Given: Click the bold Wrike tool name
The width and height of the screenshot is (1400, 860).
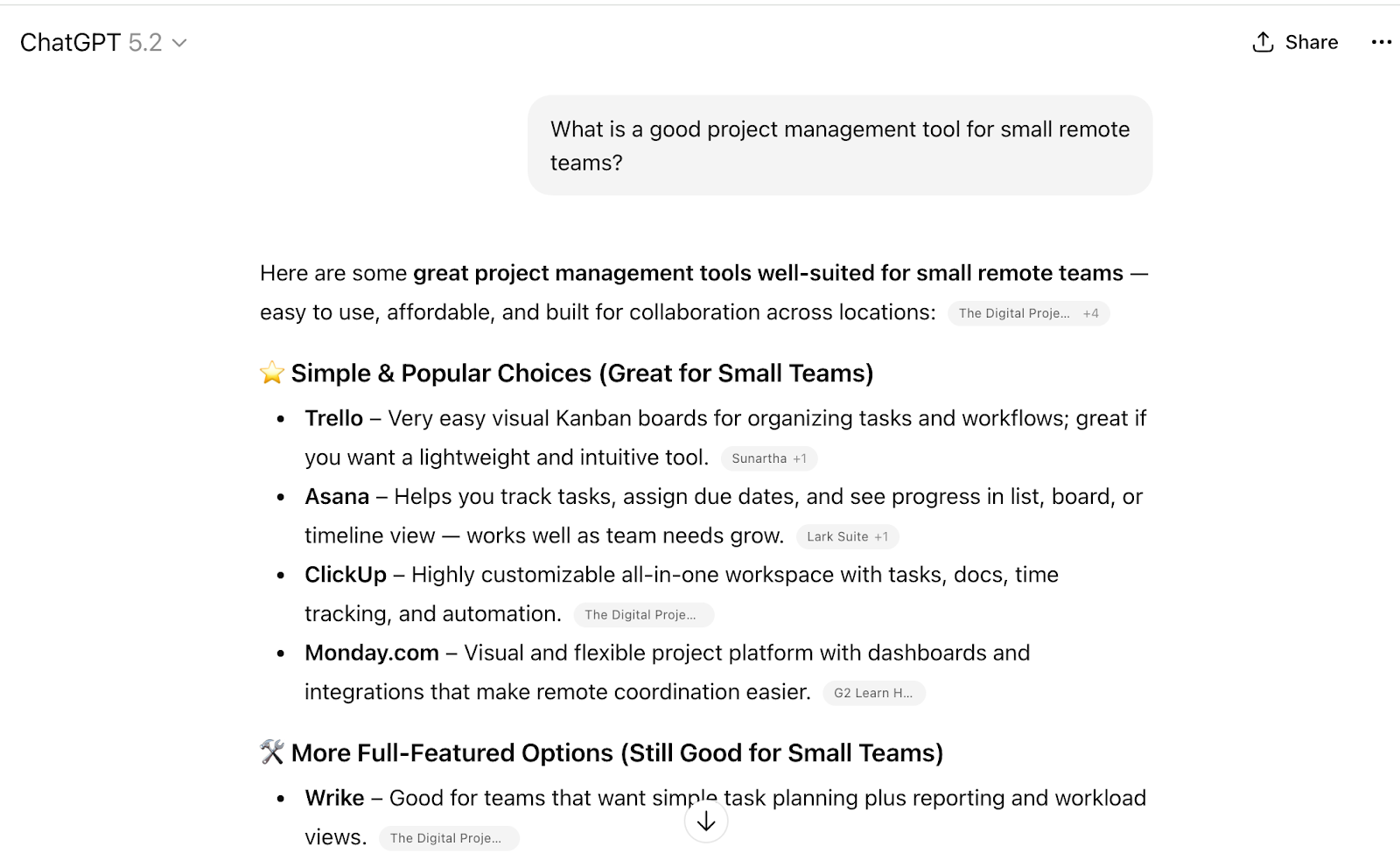Looking at the screenshot, I should 334,798.
